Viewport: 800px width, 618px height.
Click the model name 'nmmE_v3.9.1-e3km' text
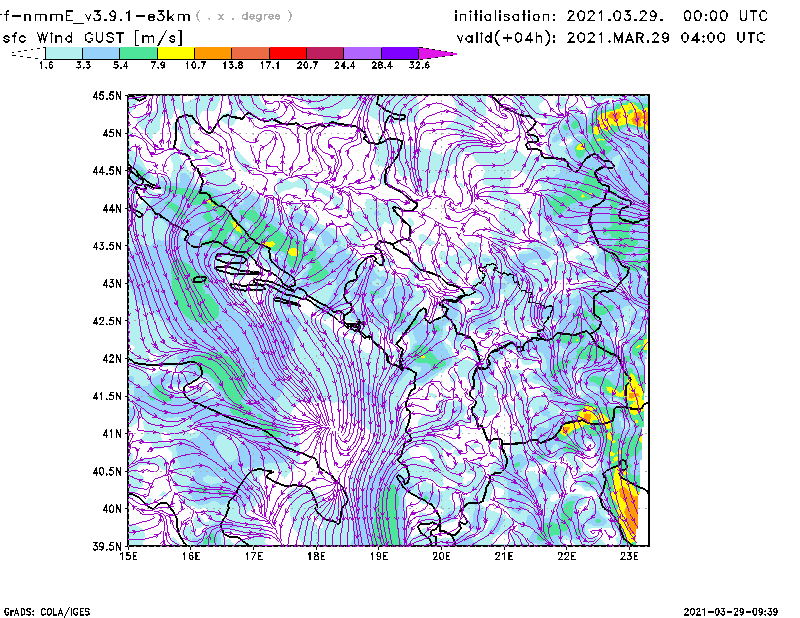(106, 16)
